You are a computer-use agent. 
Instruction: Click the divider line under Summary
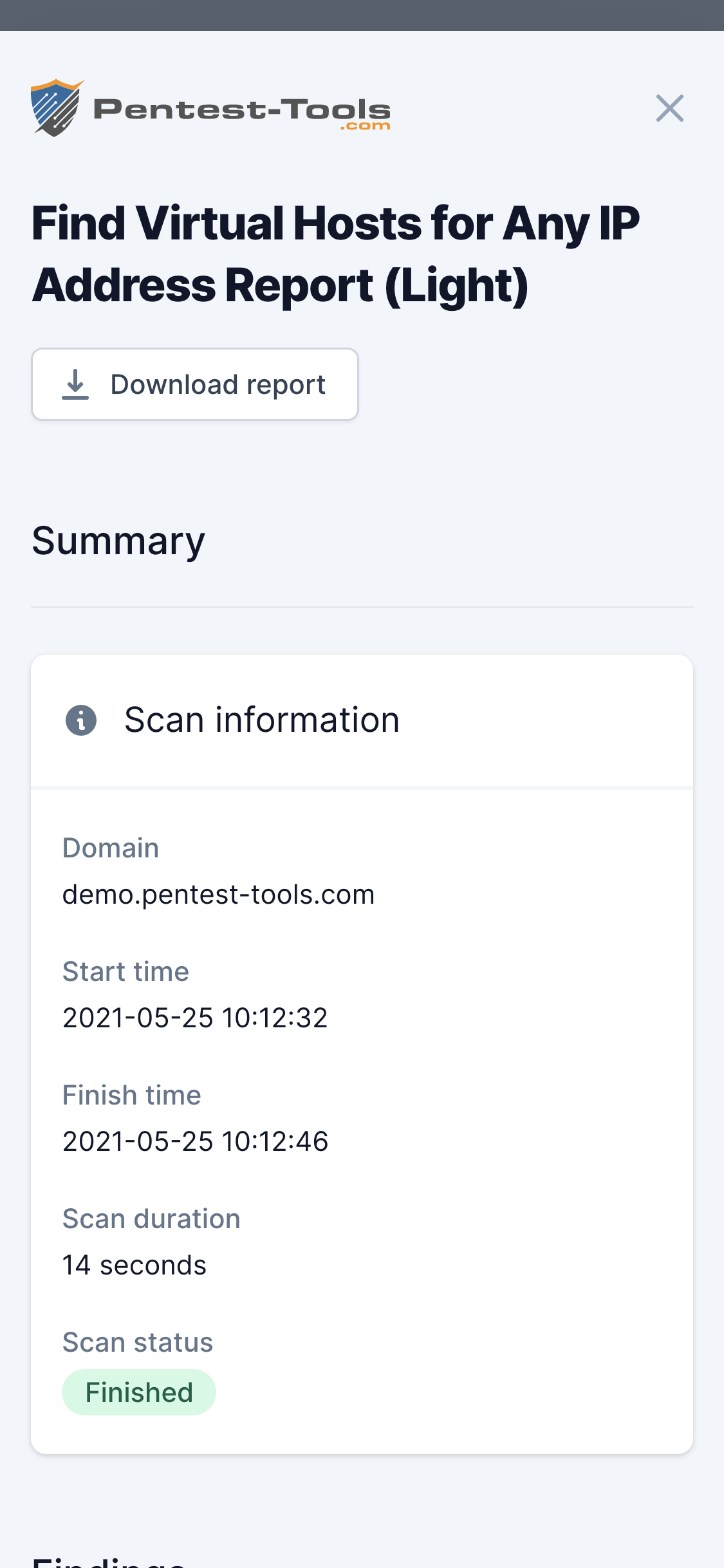coord(362,606)
